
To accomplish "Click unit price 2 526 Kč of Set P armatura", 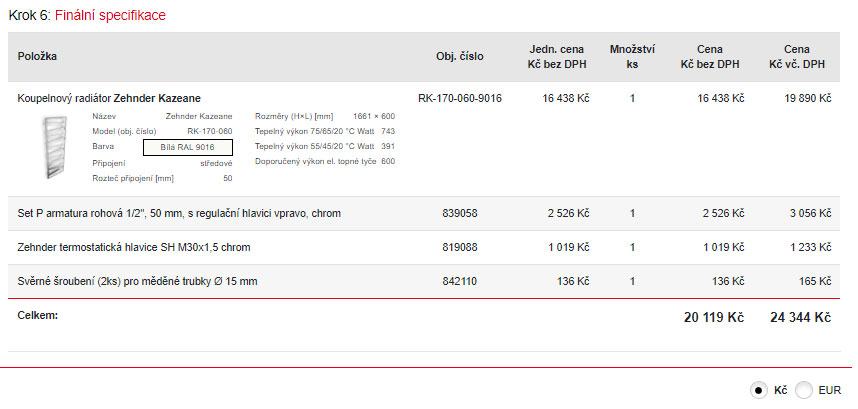I will click(x=569, y=214).
